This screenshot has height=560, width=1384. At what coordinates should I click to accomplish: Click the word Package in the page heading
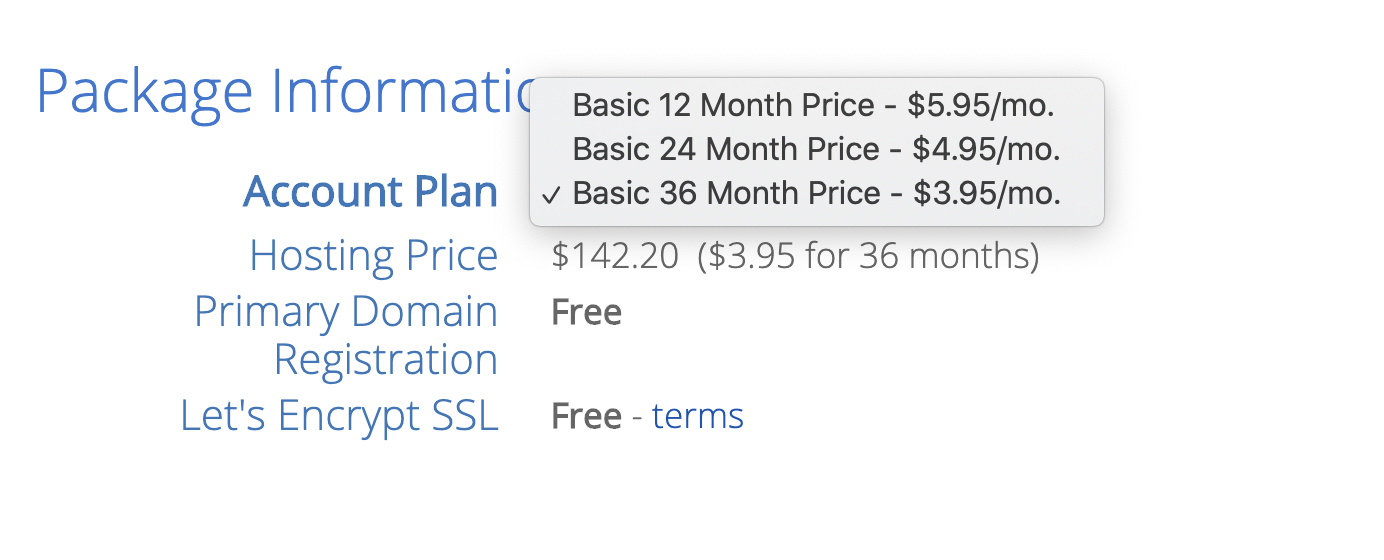(x=145, y=92)
